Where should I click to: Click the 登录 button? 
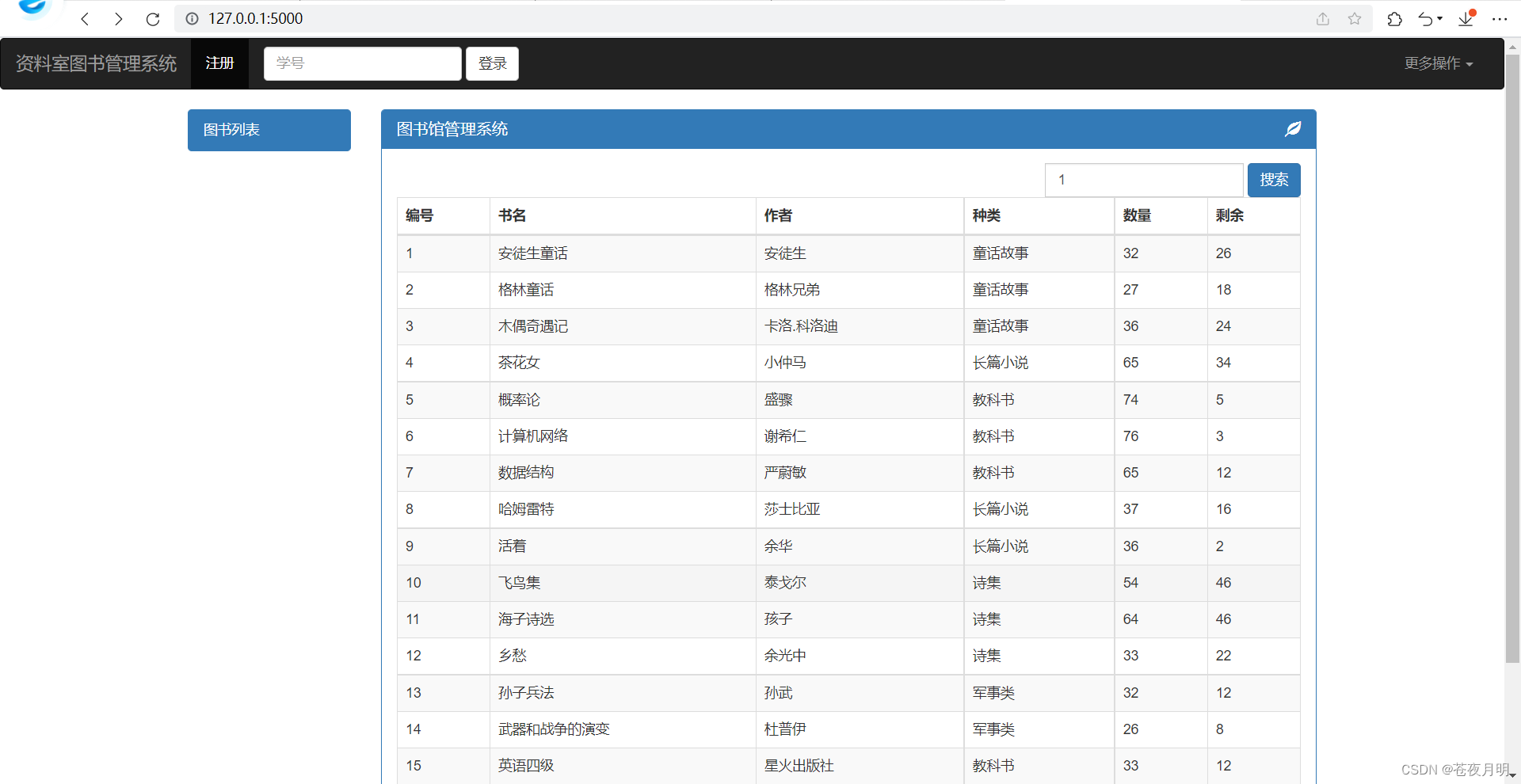[x=492, y=63]
